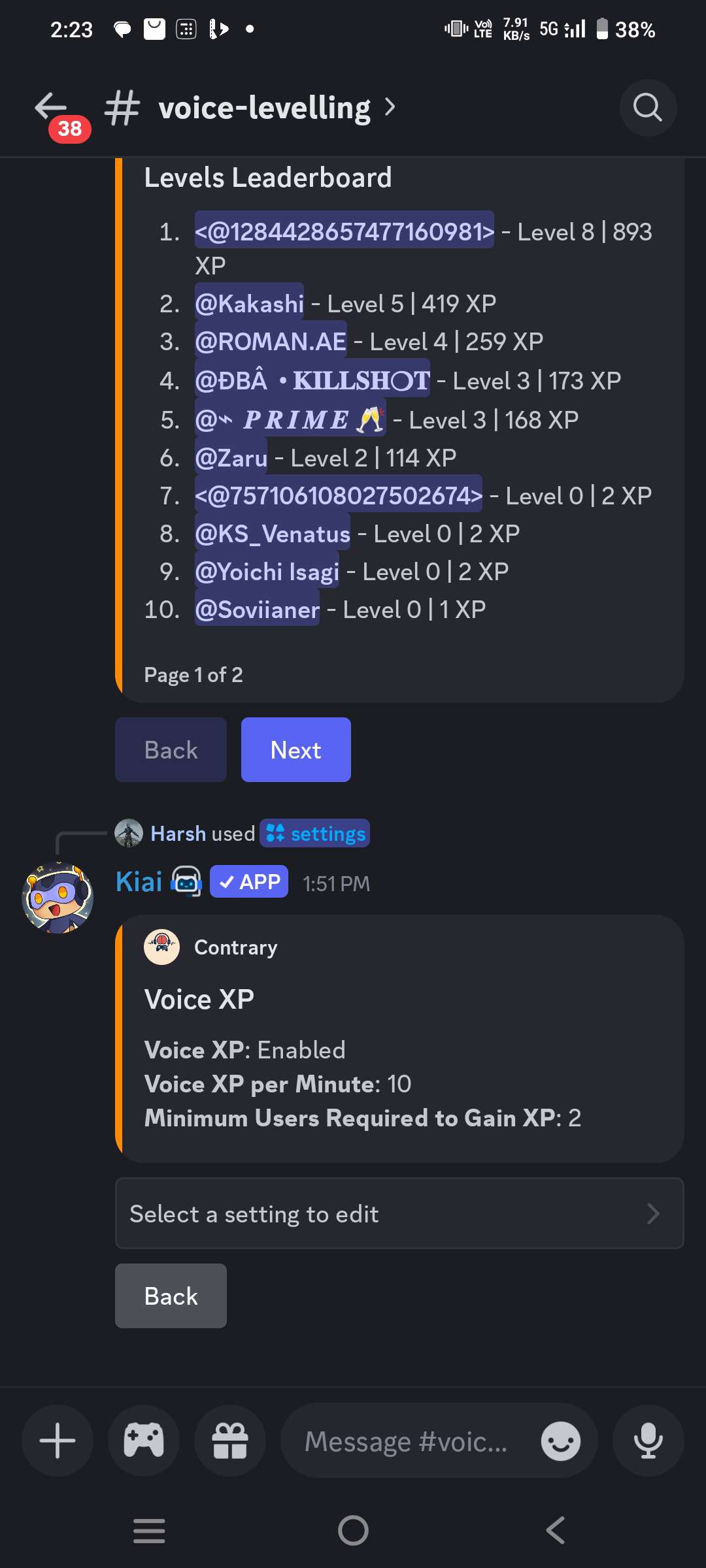706x1568 pixels.
Task: Tap the @Kakashi mention
Action: (x=249, y=303)
